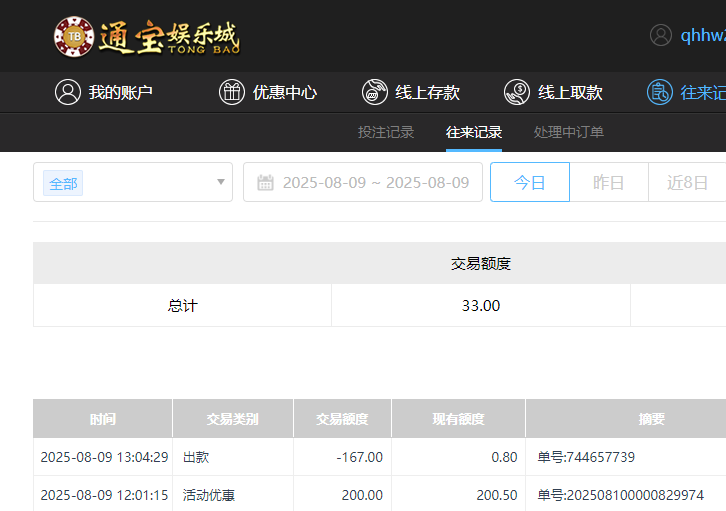Open 线上取款 withdrawal page
The image size is (726, 511).
[570, 92]
